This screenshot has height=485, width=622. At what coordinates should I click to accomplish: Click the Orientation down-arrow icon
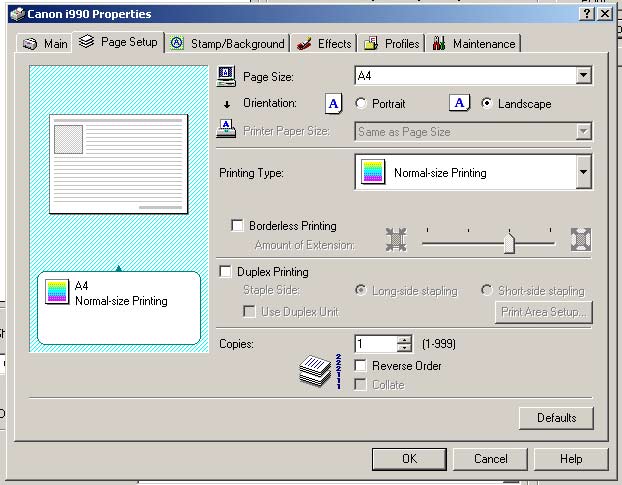[x=227, y=104]
